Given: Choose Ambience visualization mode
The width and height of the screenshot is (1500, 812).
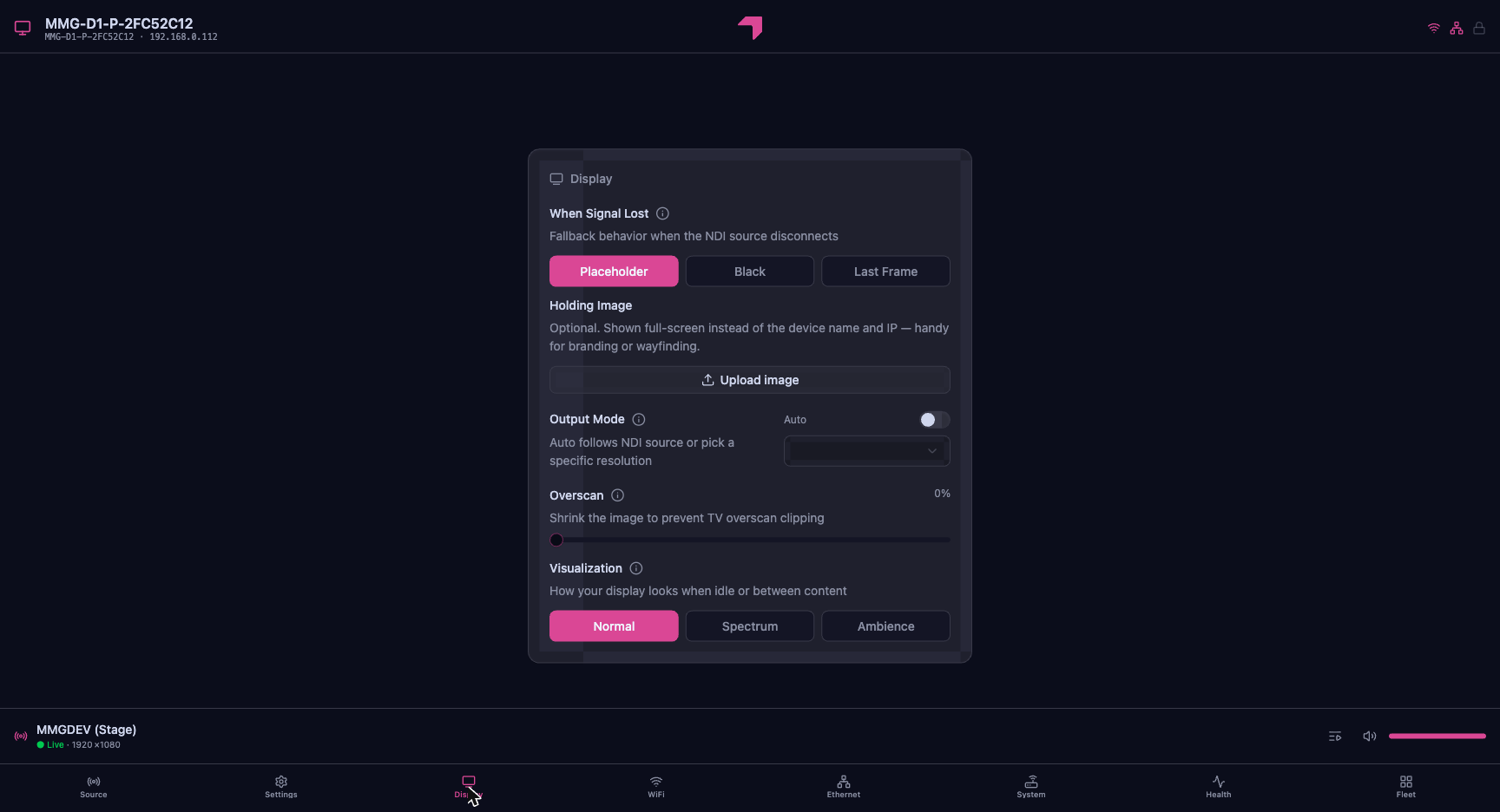Looking at the screenshot, I should (x=885, y=626).
